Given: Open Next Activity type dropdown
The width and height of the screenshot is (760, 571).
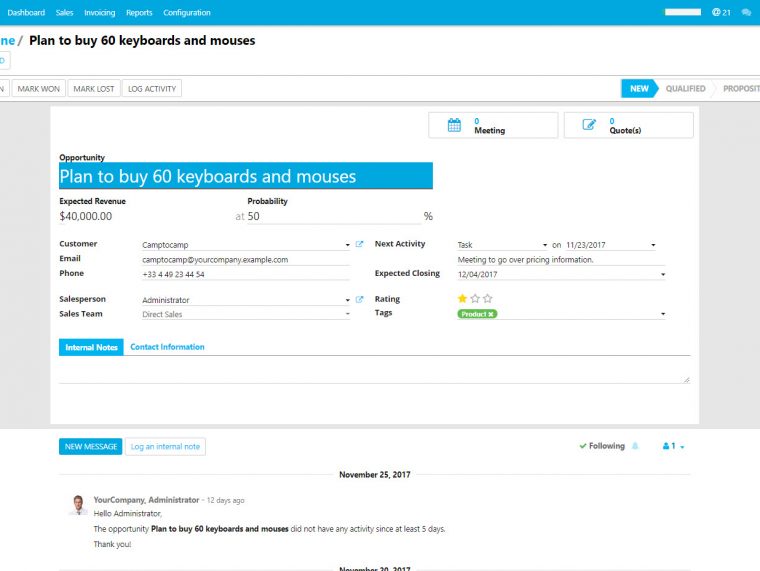Looking at the screenshot, I should 545,245.
